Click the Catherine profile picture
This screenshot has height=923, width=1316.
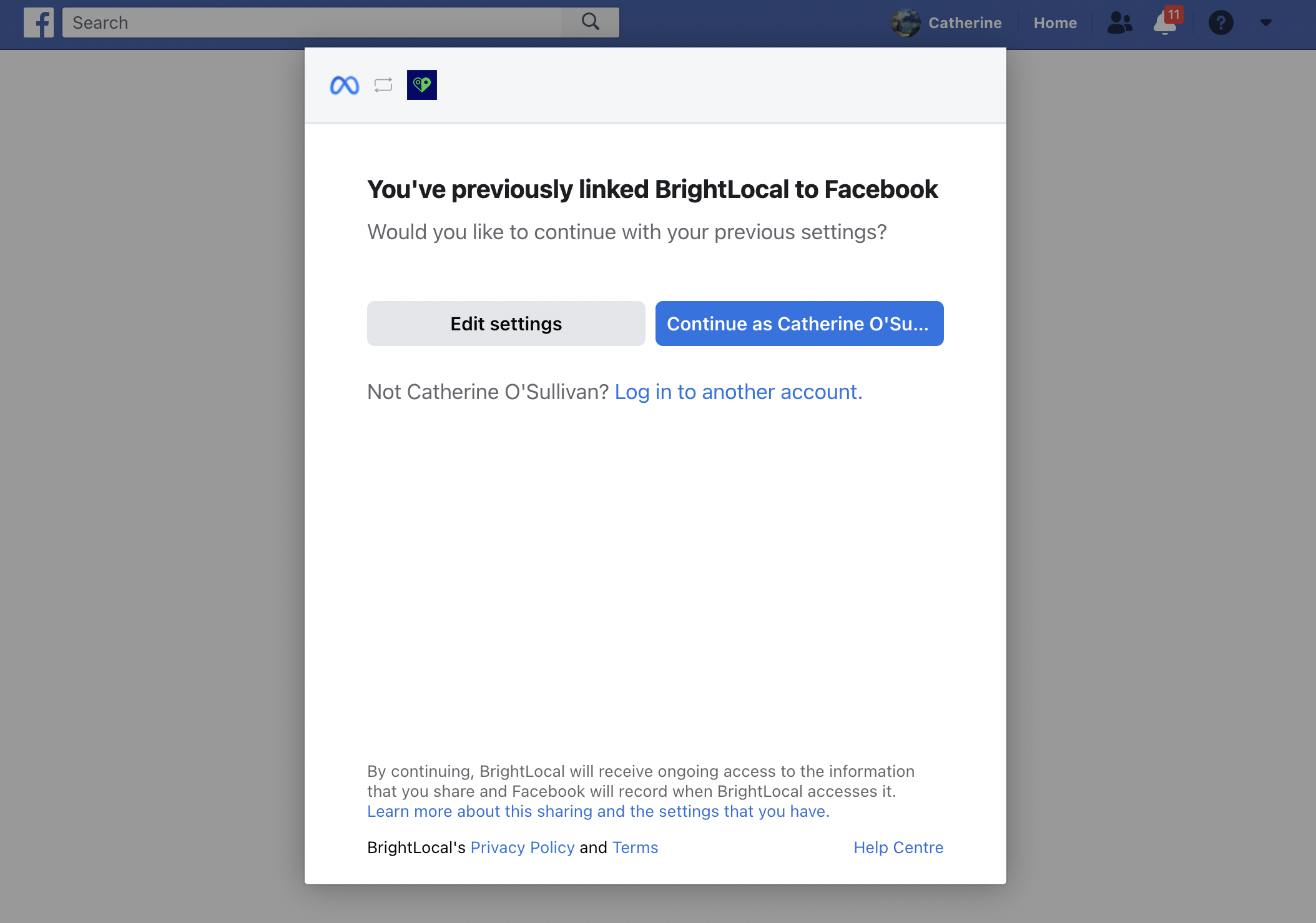[x=906, y=22]
